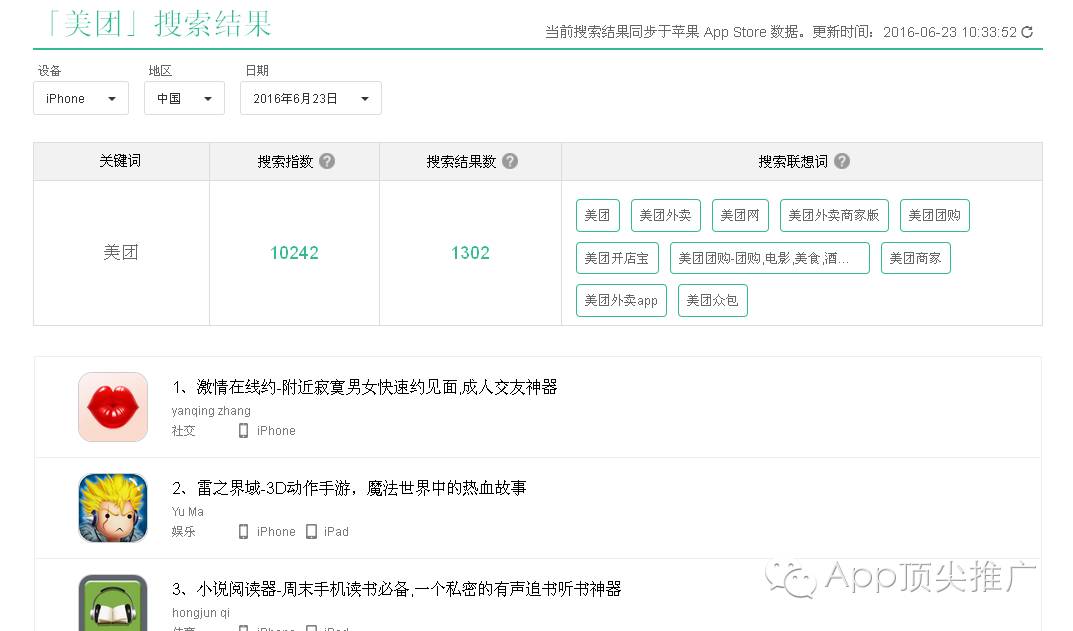Open help icon next to 搜索结果数
Viewport: 1073px width, 631px height.
510,161
